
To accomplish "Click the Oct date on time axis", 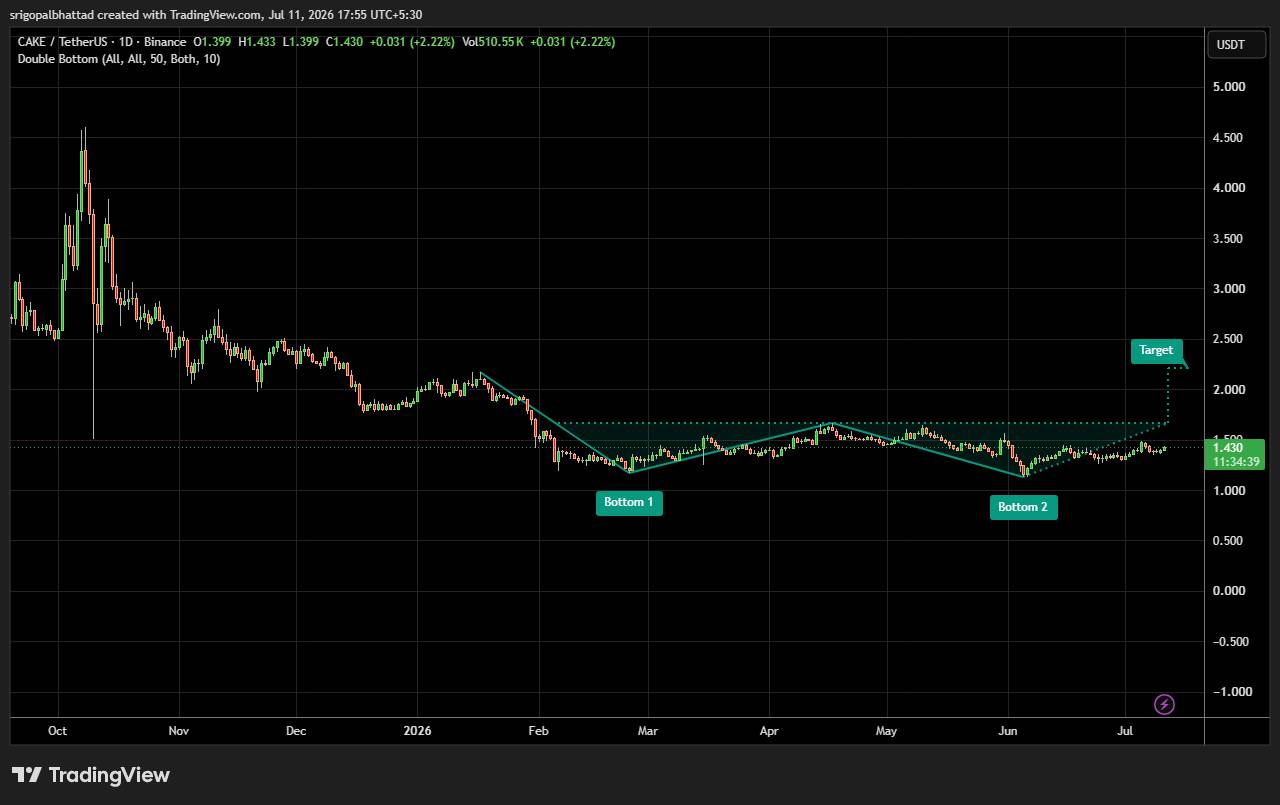I will pos(57,731).
